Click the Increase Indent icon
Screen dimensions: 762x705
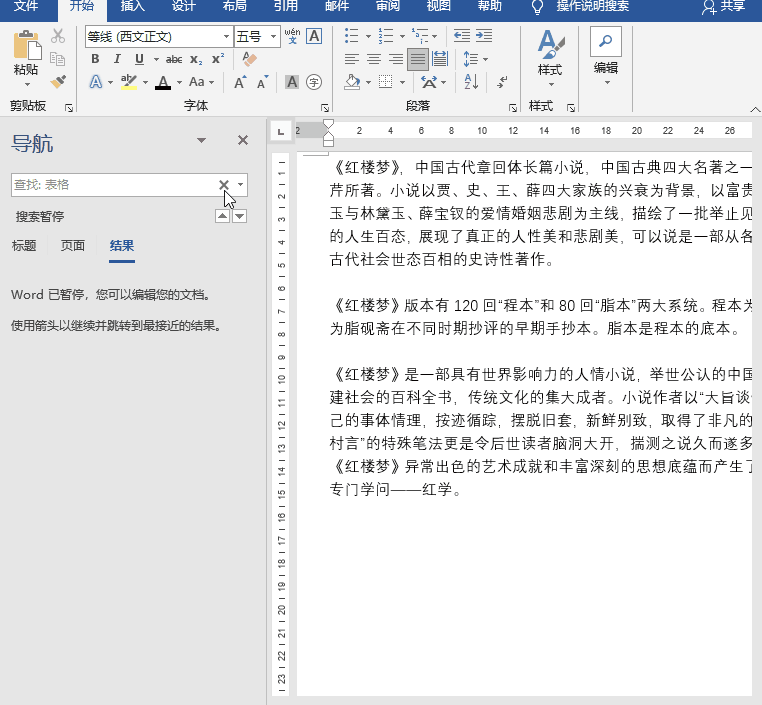pos(484,36)
